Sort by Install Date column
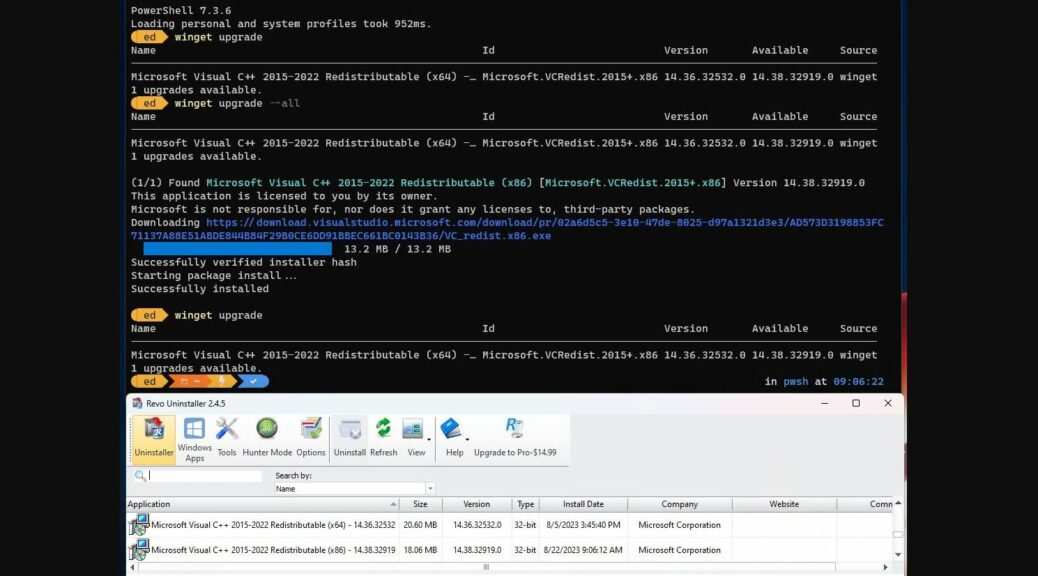Screen dimensions: 1038x576 pos(583,504)
